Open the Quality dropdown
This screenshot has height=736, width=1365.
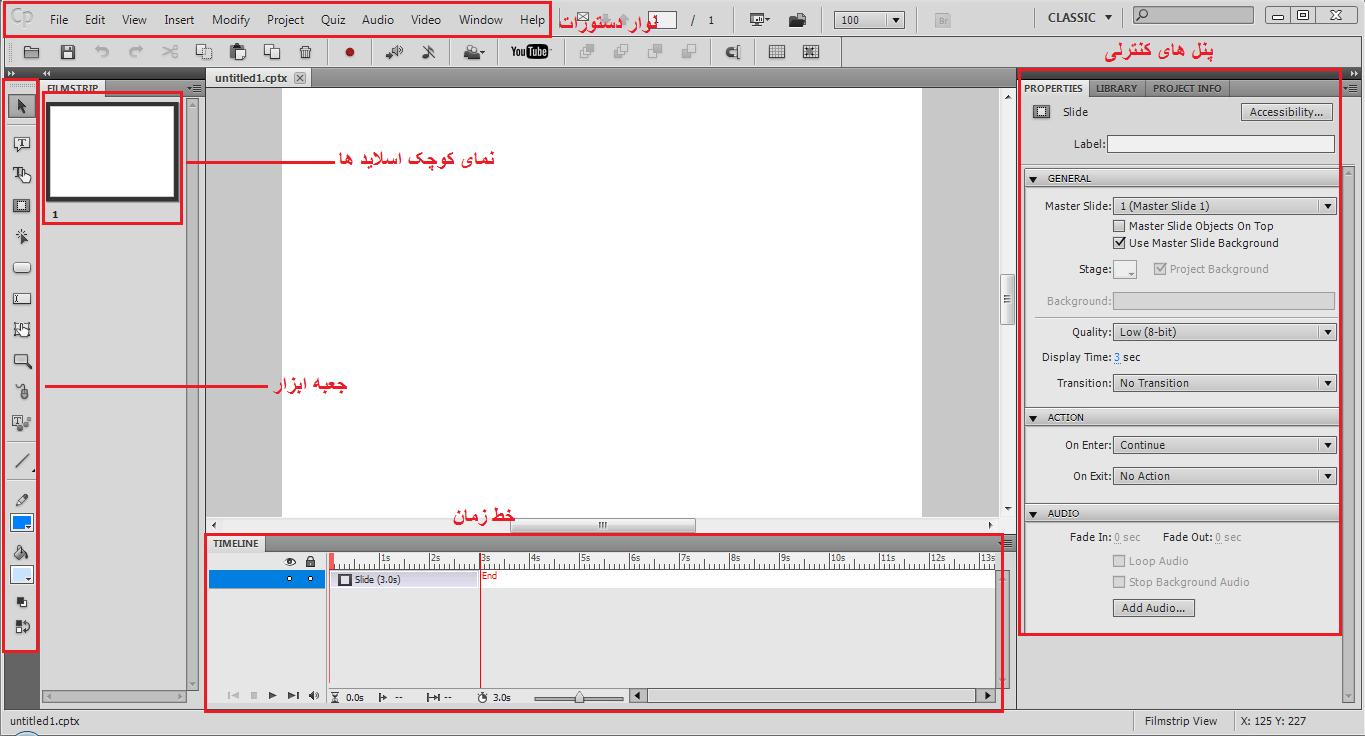(1225, 332)
